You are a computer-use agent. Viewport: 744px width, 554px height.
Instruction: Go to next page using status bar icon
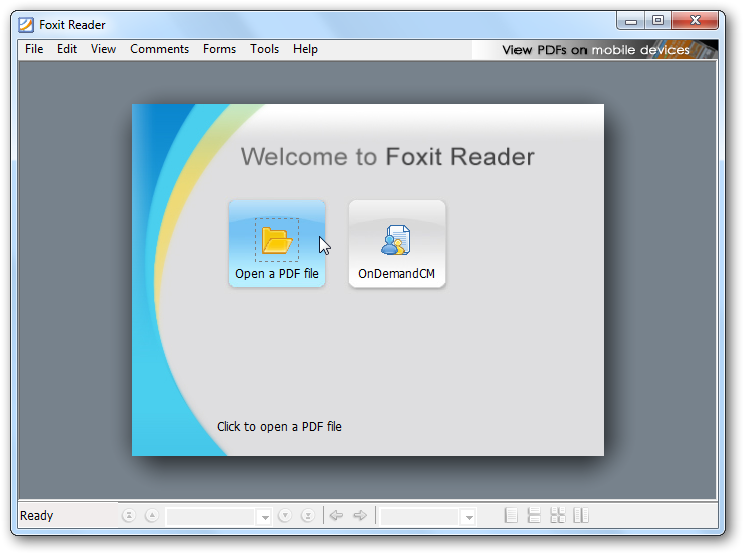click(285, 515)
